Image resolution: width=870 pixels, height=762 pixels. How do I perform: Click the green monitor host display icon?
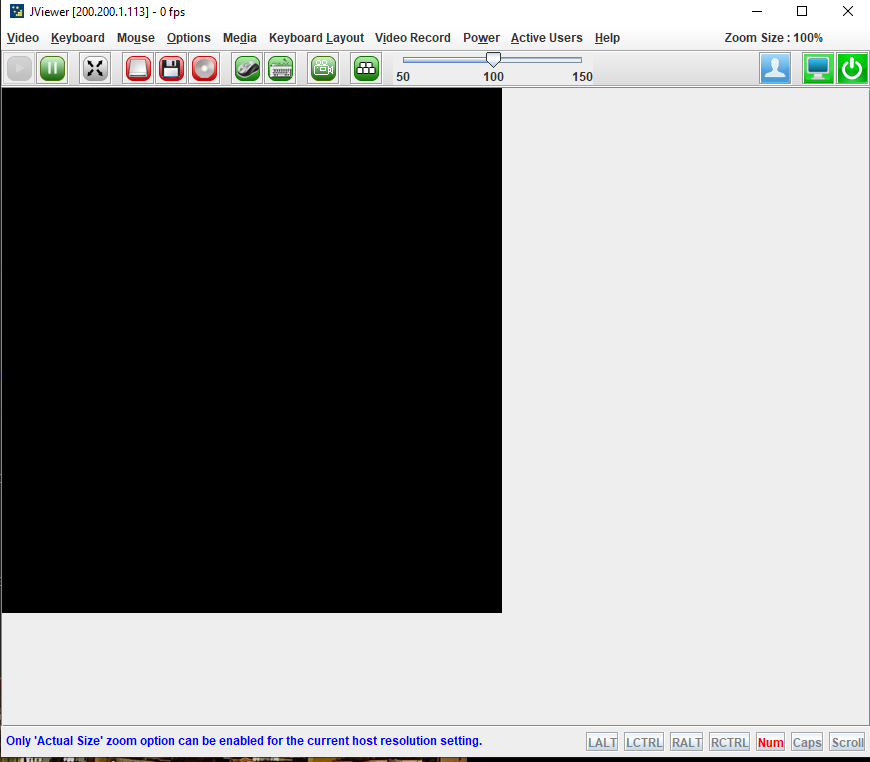(818, 68)
